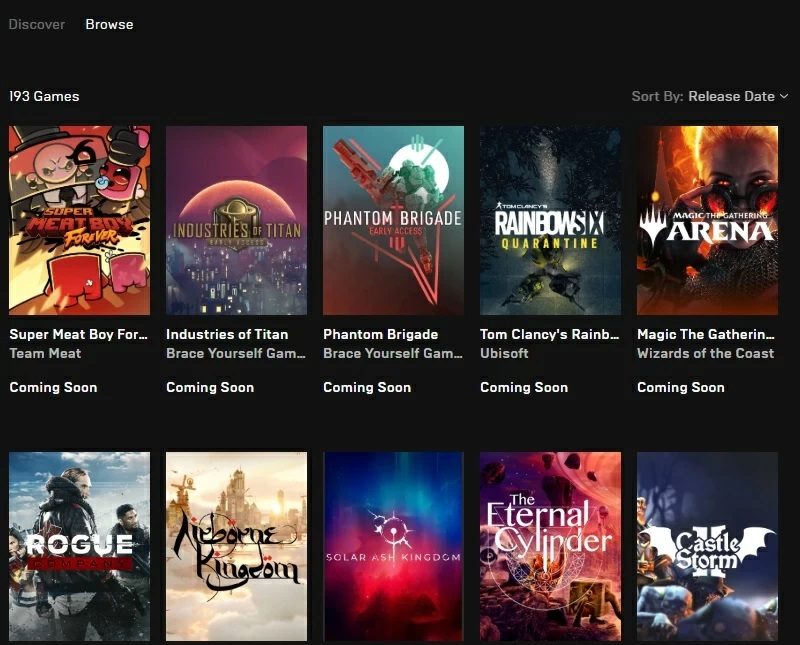Click Coming Soon under Industries of Titan
The image size is (800, 645).
(210, 387)
